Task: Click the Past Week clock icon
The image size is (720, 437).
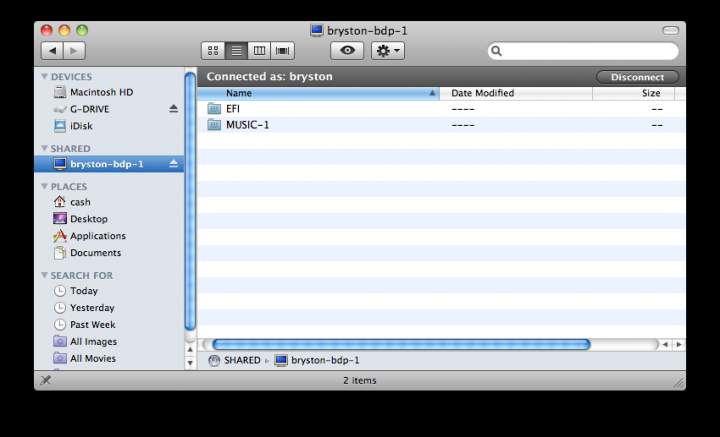Action: coord(60,325)
